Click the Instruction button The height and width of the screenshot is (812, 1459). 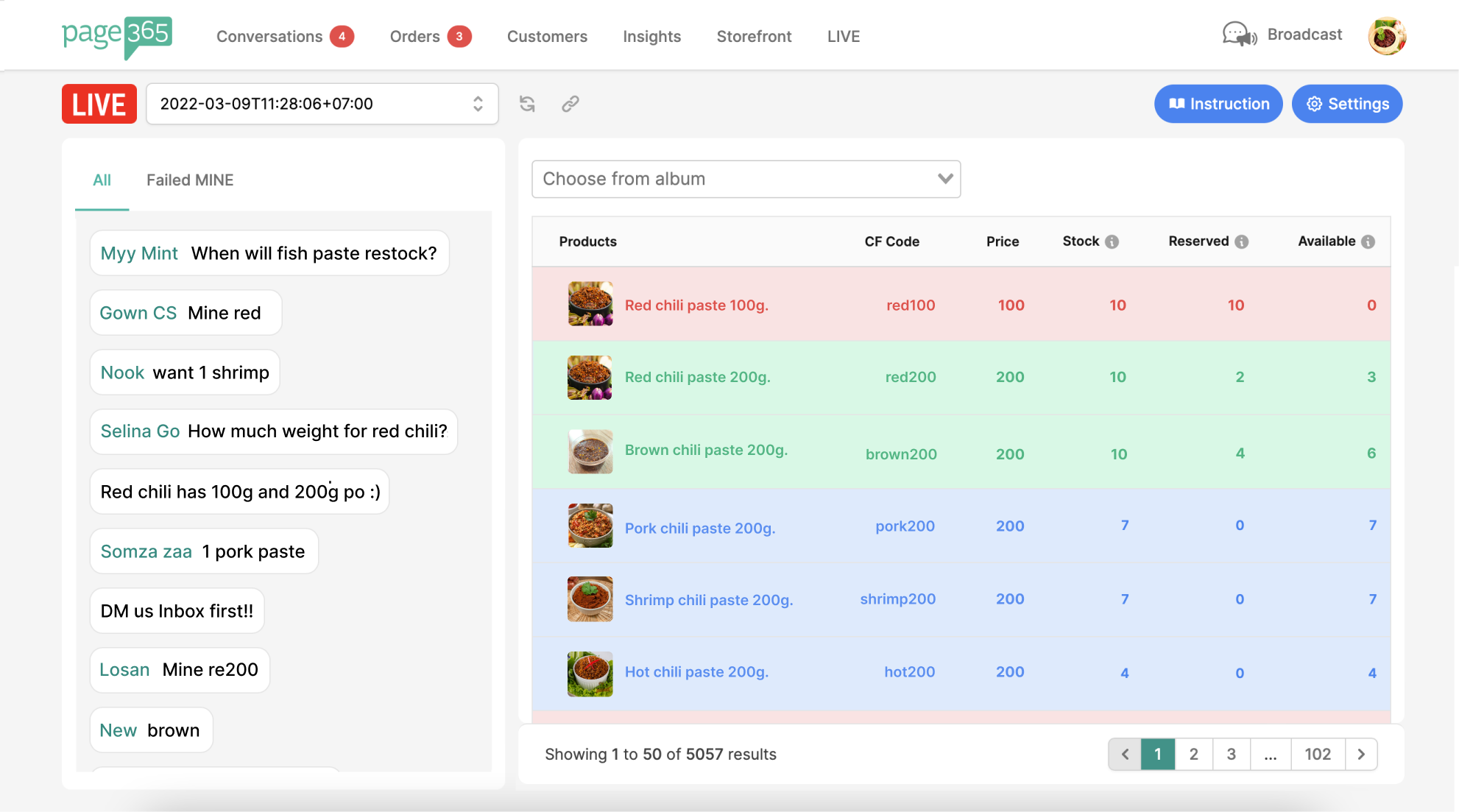click(1218, 104)
